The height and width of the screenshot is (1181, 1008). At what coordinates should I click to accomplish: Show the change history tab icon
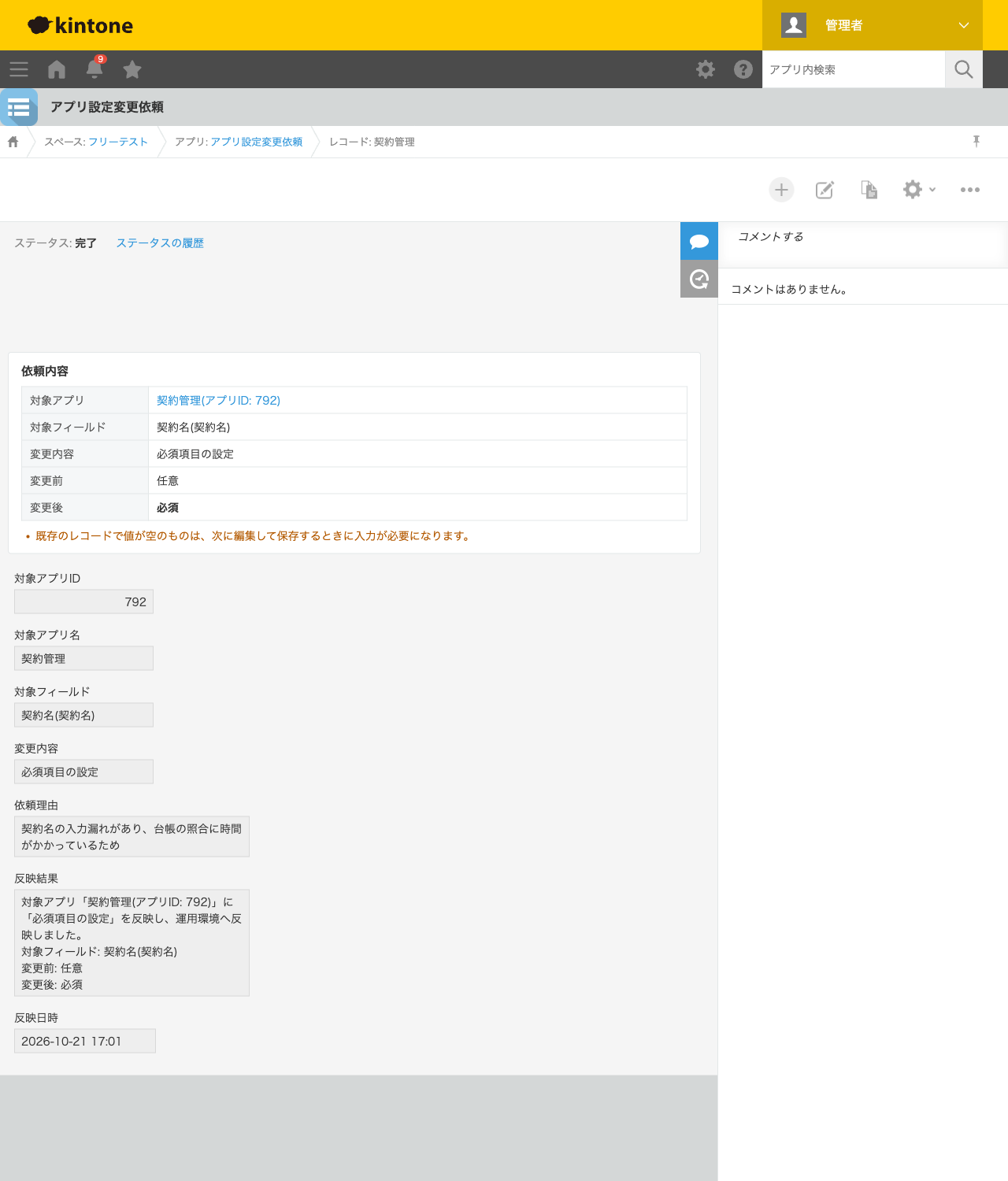coord(699,279)
